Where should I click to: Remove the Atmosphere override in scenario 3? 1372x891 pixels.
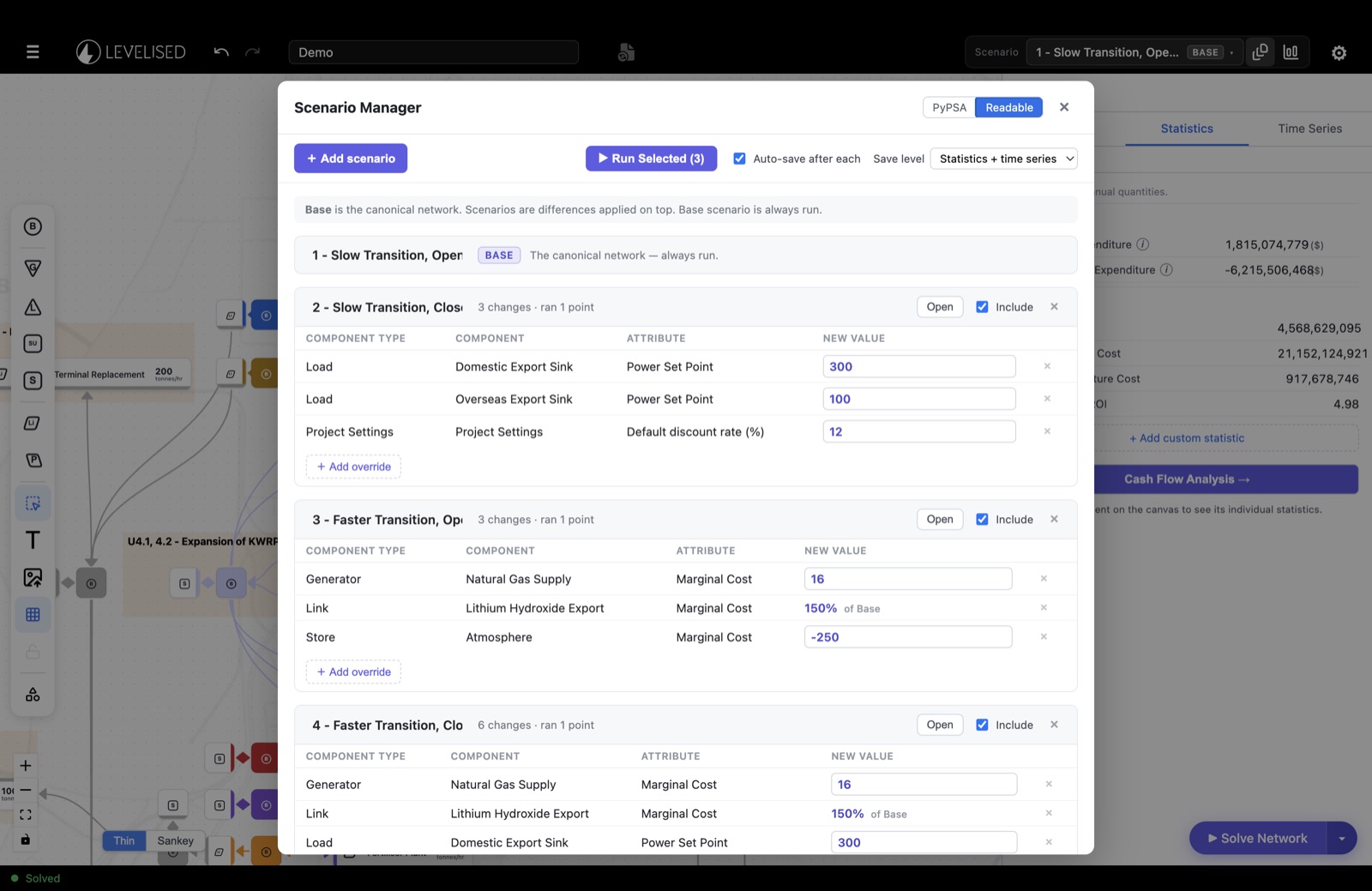click(x=1044, y=636)
